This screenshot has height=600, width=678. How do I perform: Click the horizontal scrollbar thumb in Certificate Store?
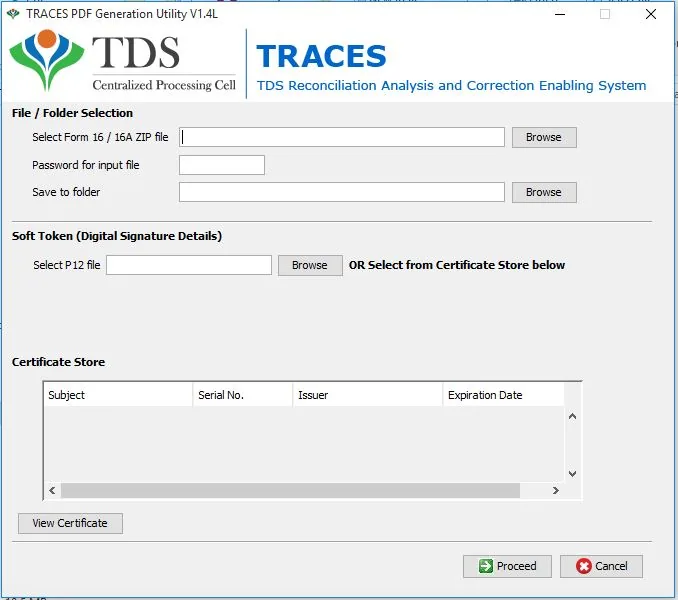(290, 490)
